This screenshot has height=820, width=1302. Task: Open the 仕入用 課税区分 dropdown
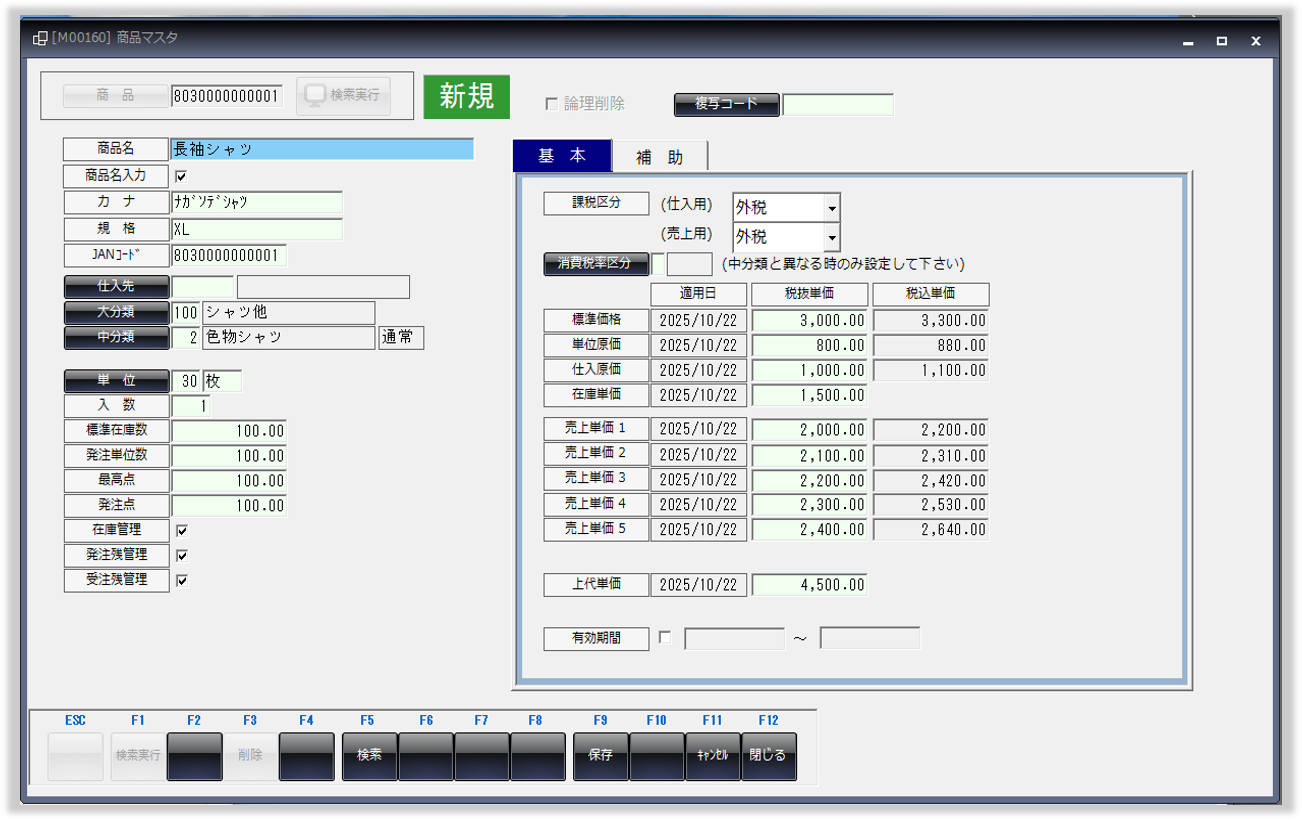coord(831,208)
